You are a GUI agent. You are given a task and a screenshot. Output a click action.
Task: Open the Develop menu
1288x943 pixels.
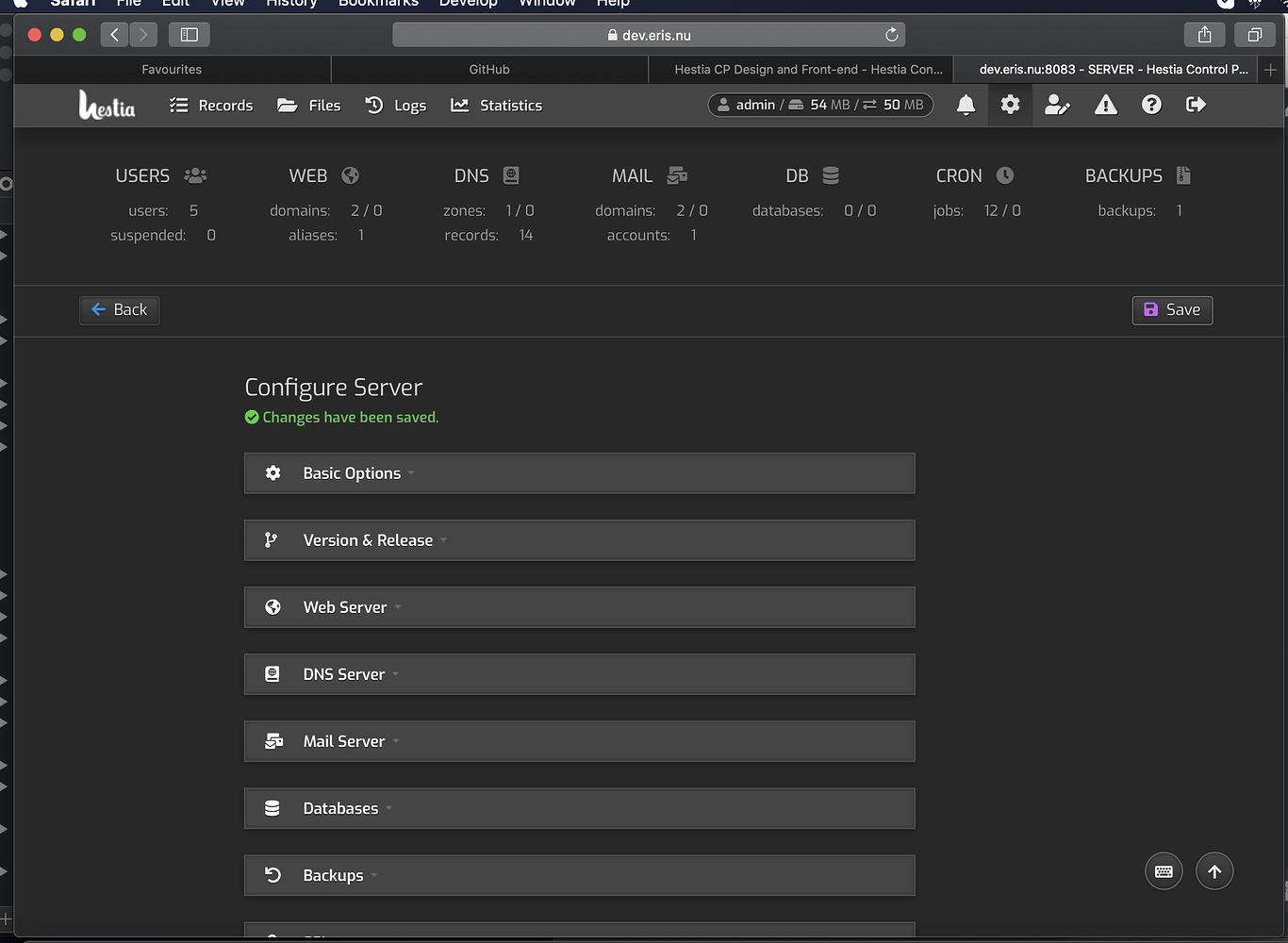coord(468,4)
